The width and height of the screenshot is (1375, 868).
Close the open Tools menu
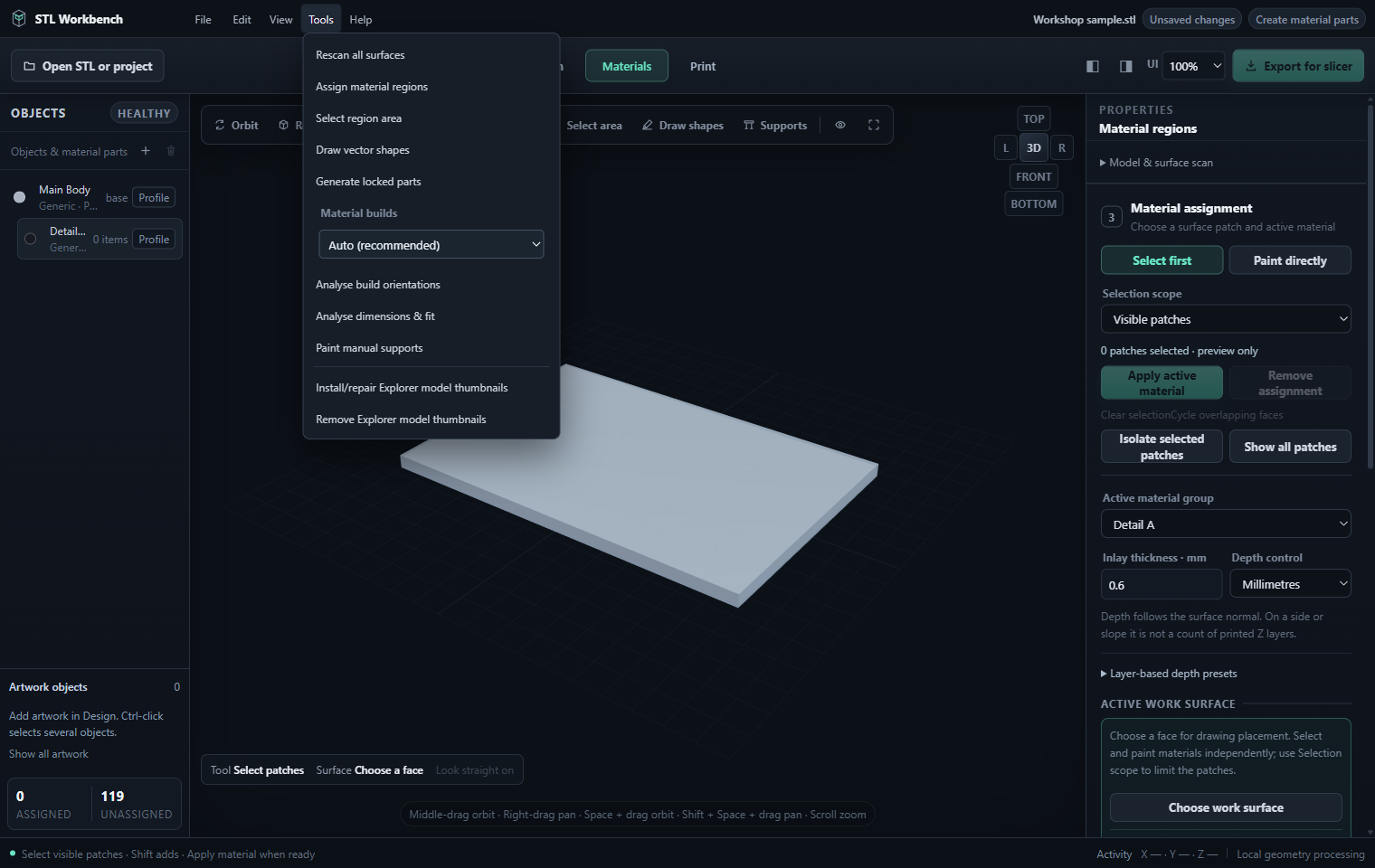click(321, 19)
